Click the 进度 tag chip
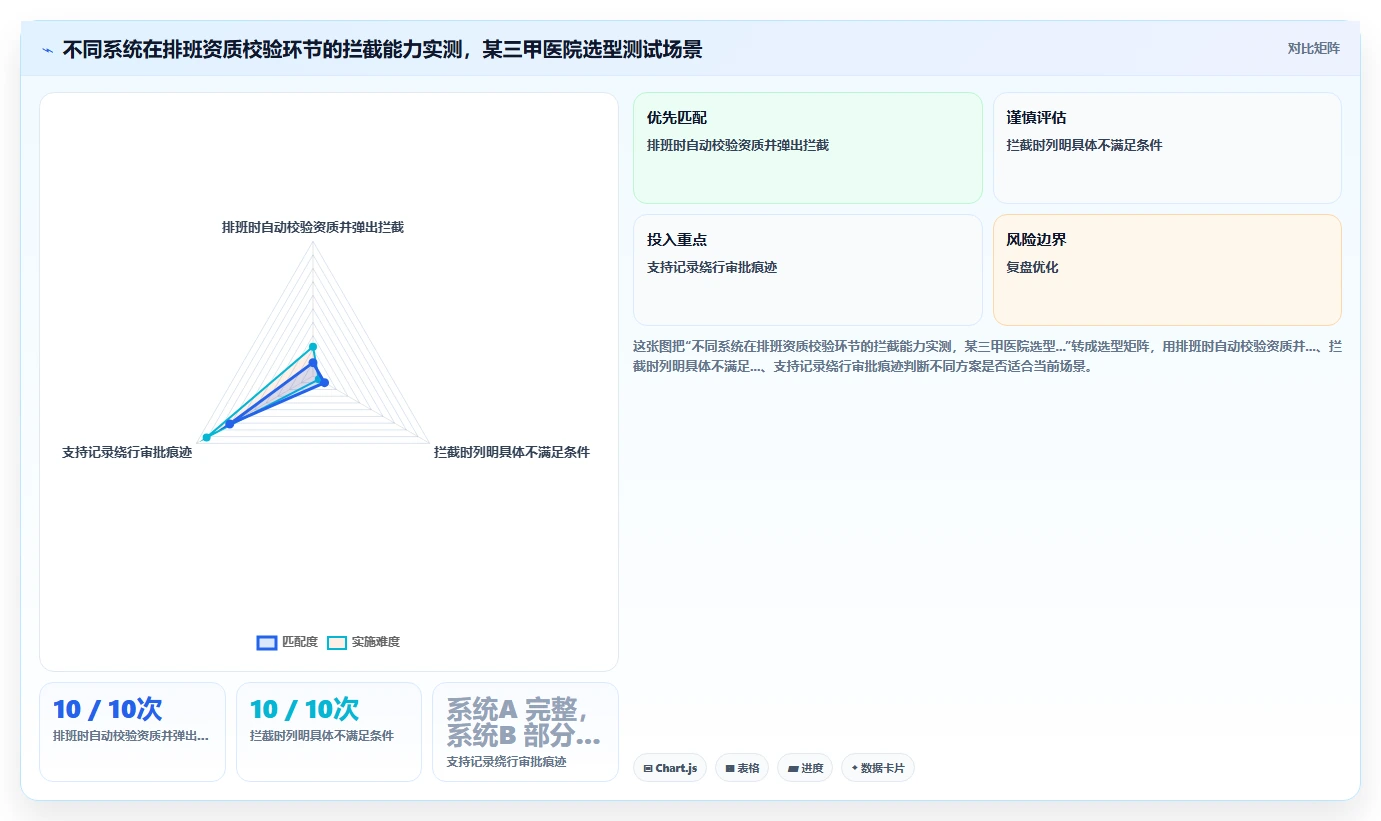1381x821 pixels. (805, 768)
